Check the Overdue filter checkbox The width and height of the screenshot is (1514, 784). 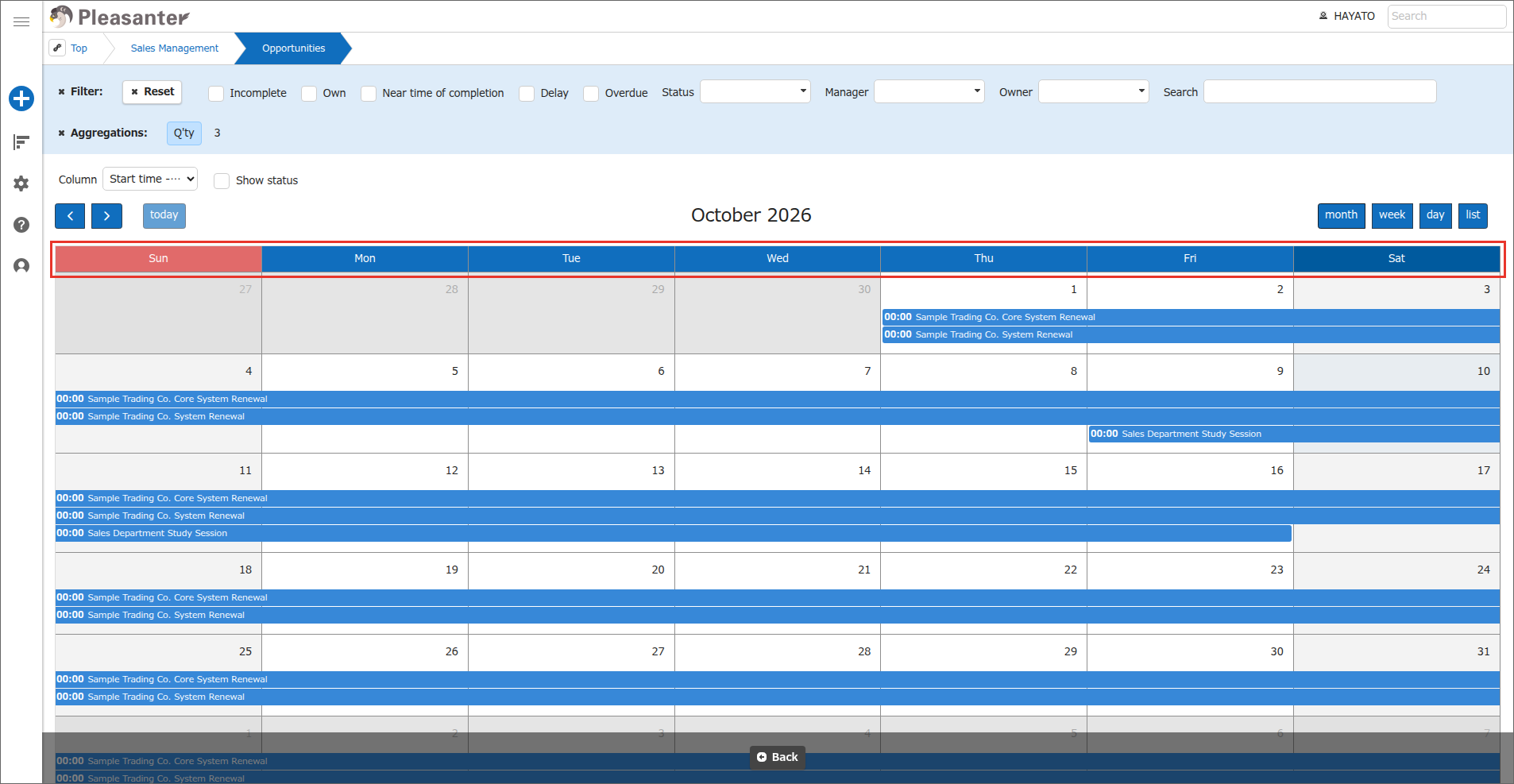coord(591,94)
